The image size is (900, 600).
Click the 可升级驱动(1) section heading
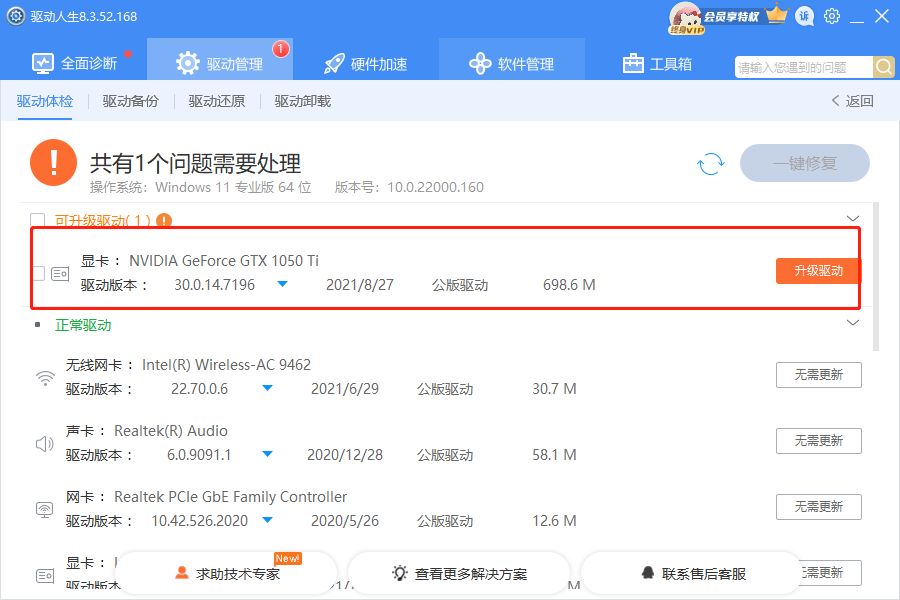[x=103, y=220]
